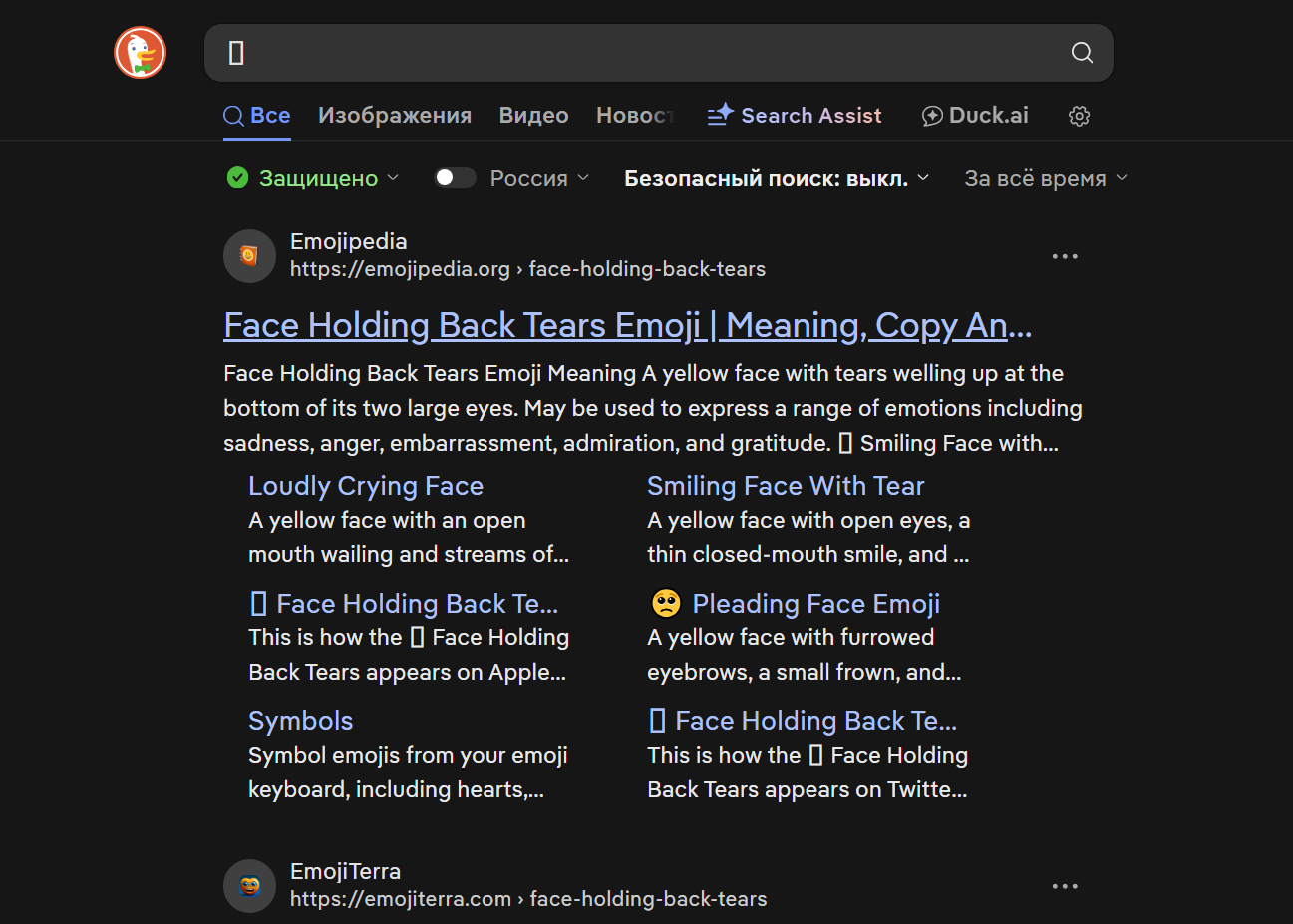This screenshot has width=1293, height=924.
Task: Click the text 'A yellow face with open eyes, a'
Action: (808, 520)
